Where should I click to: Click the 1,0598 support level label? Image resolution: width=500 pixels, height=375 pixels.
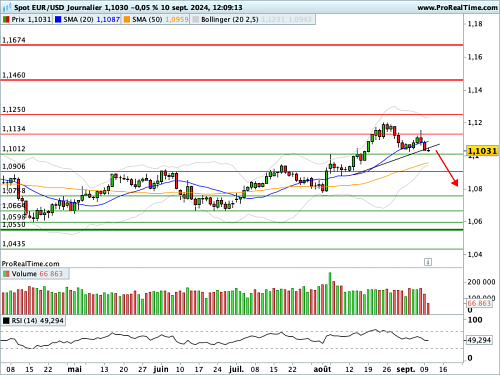coord(14,217)
